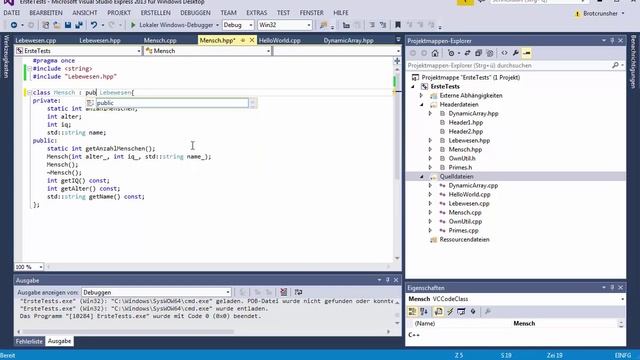Close the Mensch.hpp tab with X
Screen dimensions: 640x360
click(x=252, y=40)
